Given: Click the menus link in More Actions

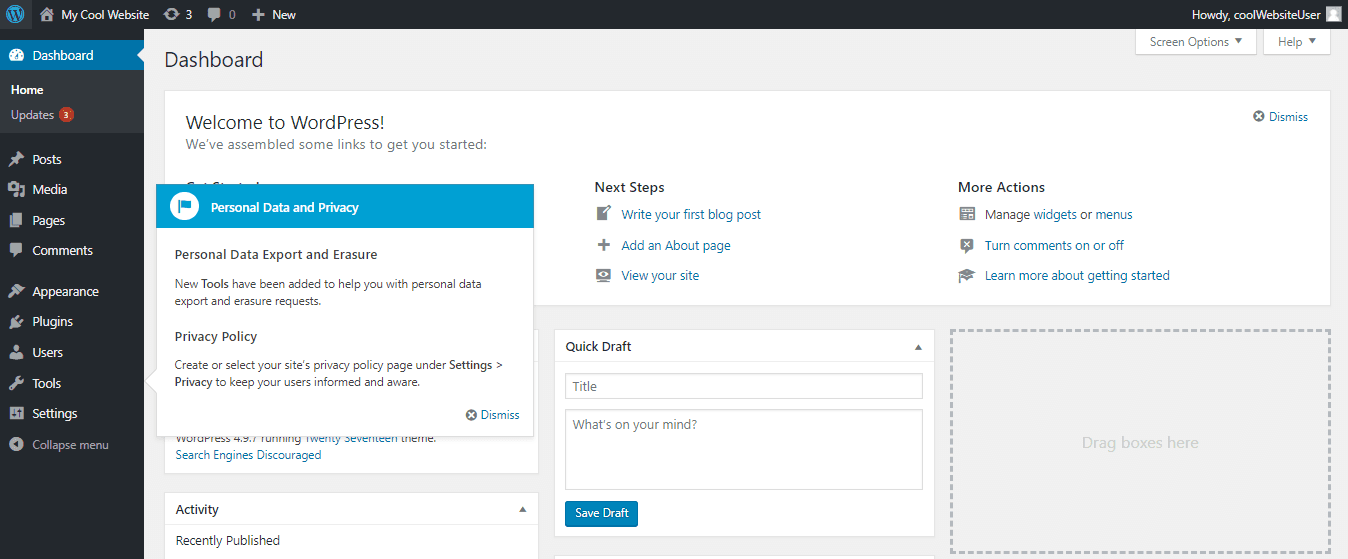Looking at the screenshot, I should pyautogui.click(x=1114, y=214).
